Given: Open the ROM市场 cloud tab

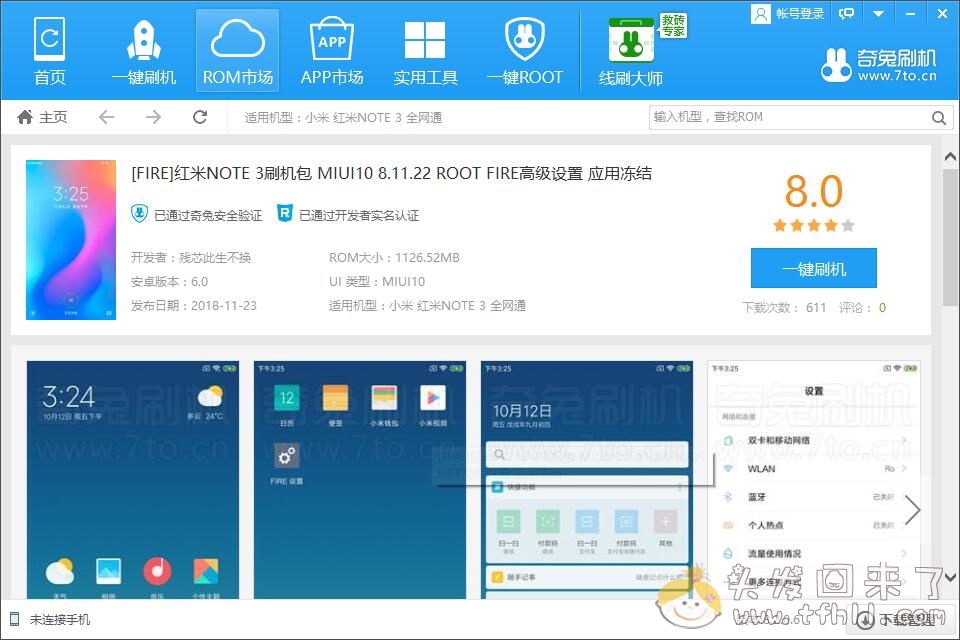Looking at the screenshot, I should (x=238, y=51).
